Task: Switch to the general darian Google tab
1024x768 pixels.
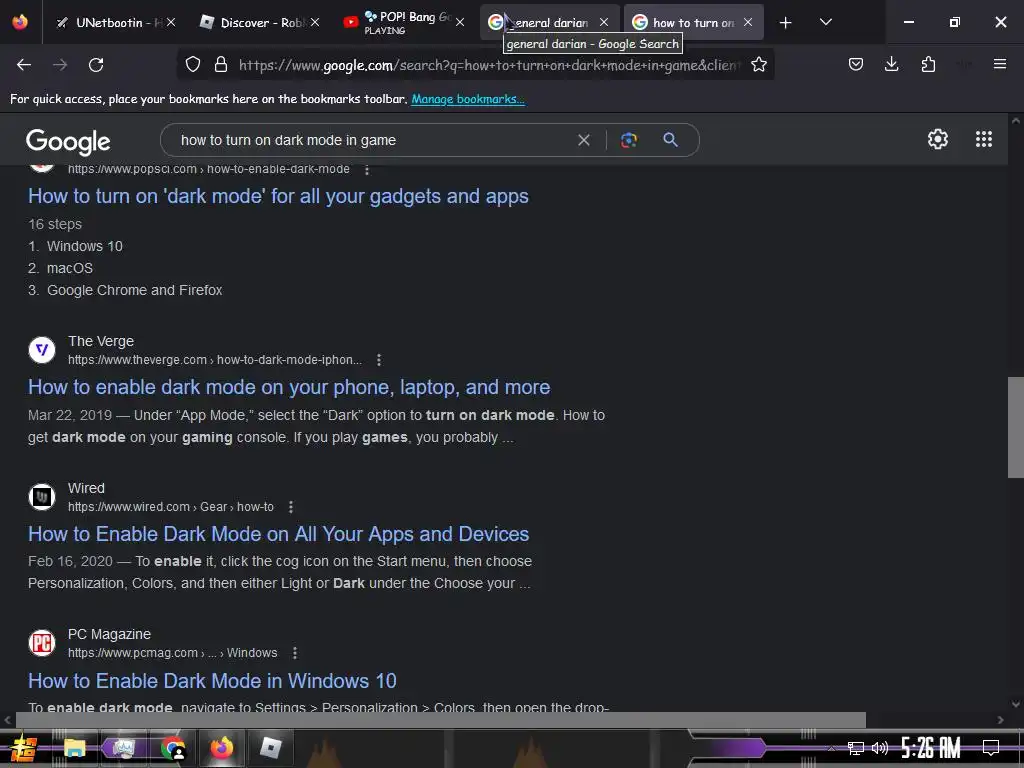Action: [x=549, y=22]
